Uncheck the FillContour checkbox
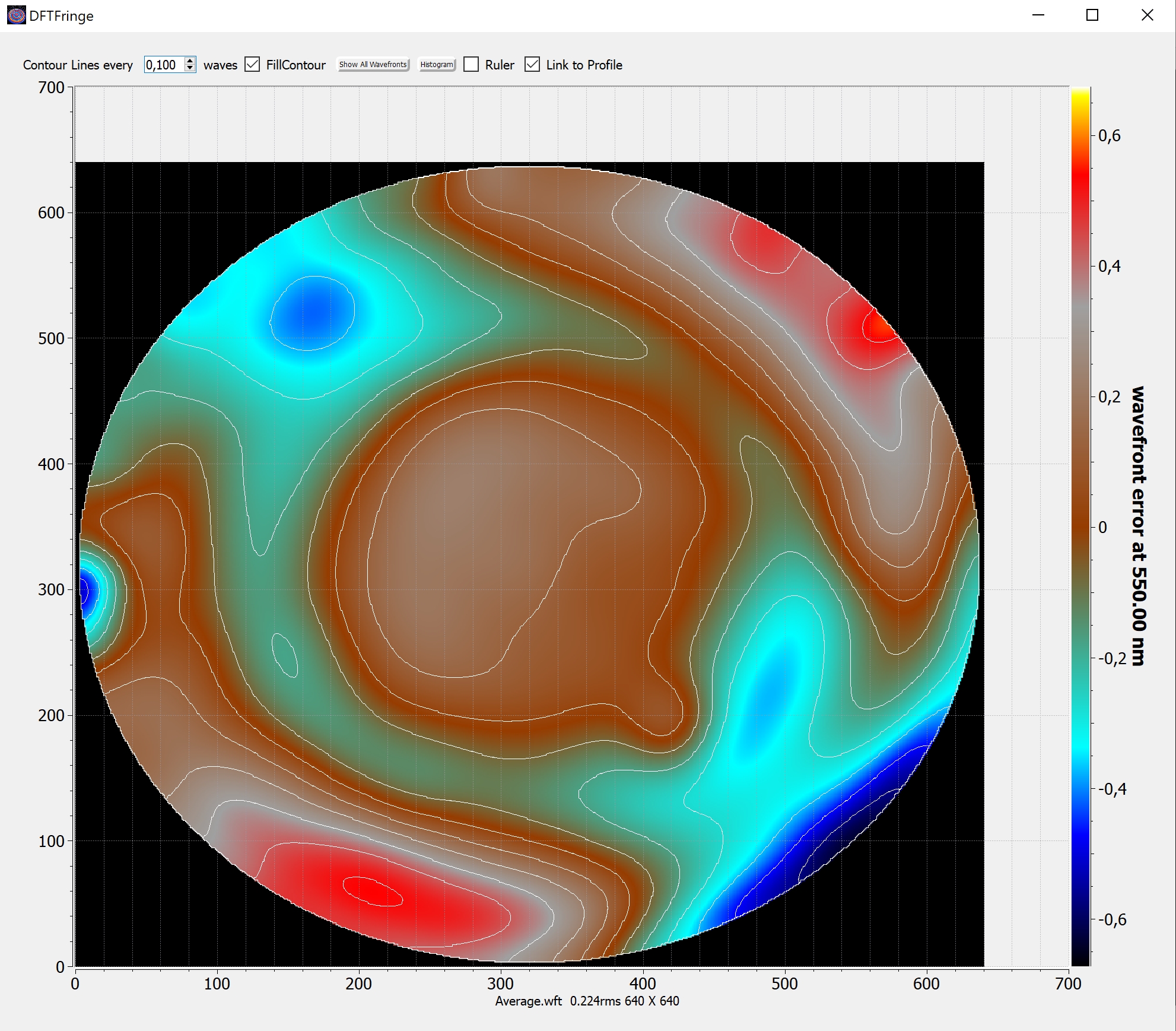Image resolution: width=1176 pixels, height=1031 pixels. [x=252, y=65]
